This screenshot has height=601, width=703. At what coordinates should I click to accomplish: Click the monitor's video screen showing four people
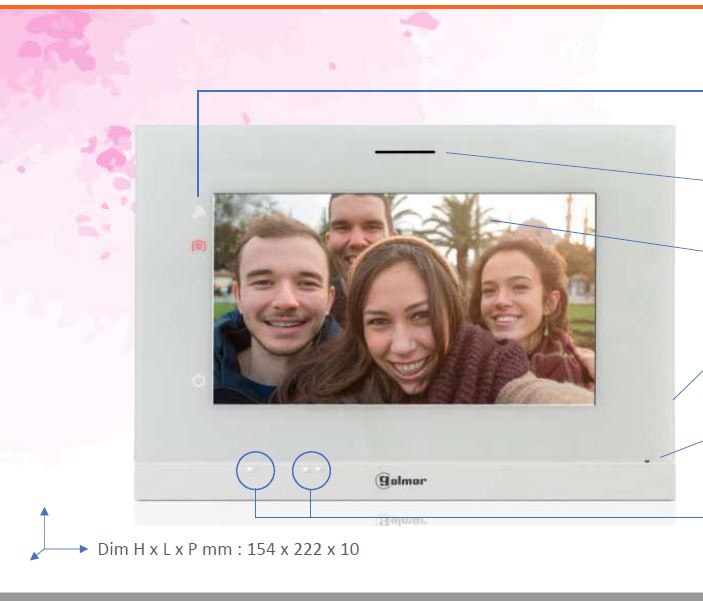pos(404,299)
